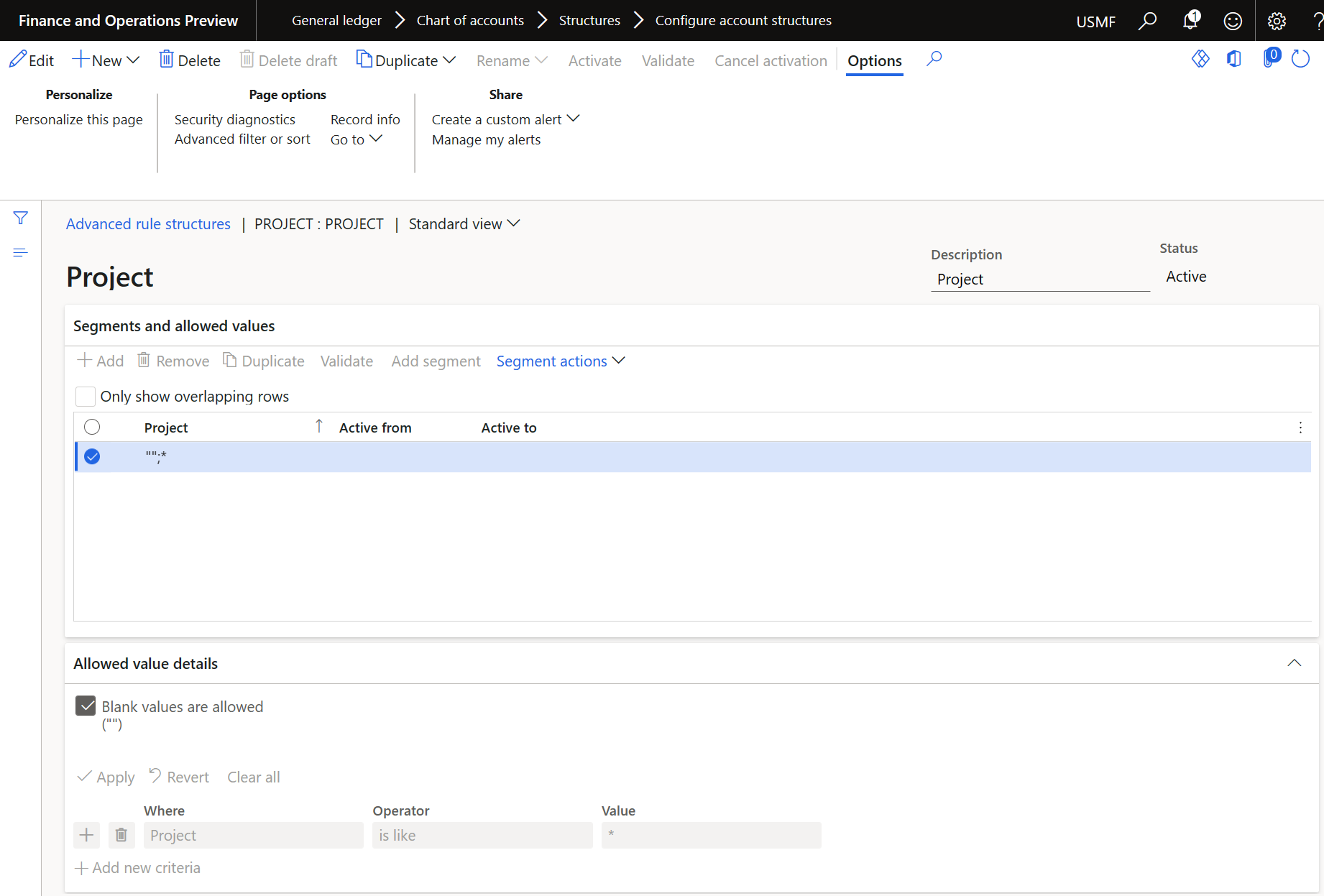Click the Description input field

[x=1040, y=279]
